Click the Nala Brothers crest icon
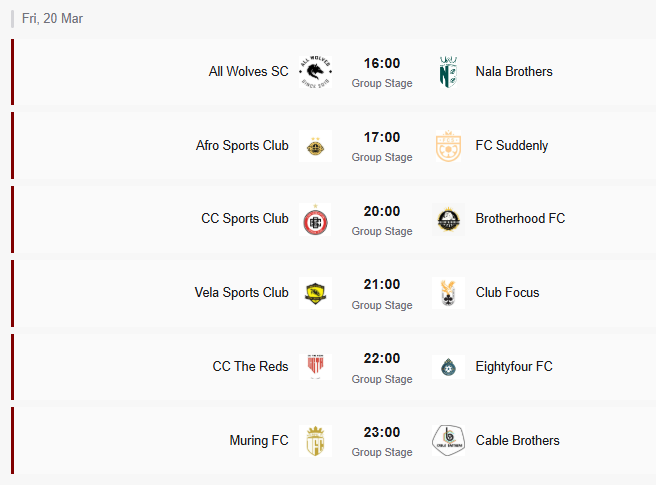The image size is (656, 485). 448,72
